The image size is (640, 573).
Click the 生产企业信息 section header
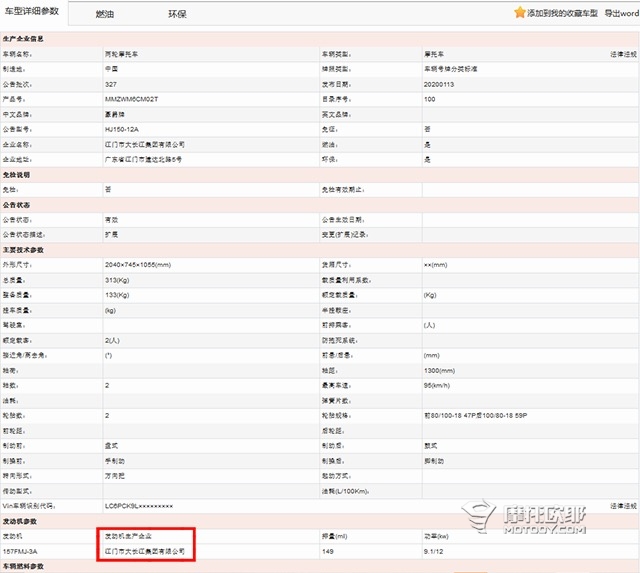[x=23, y=39]
